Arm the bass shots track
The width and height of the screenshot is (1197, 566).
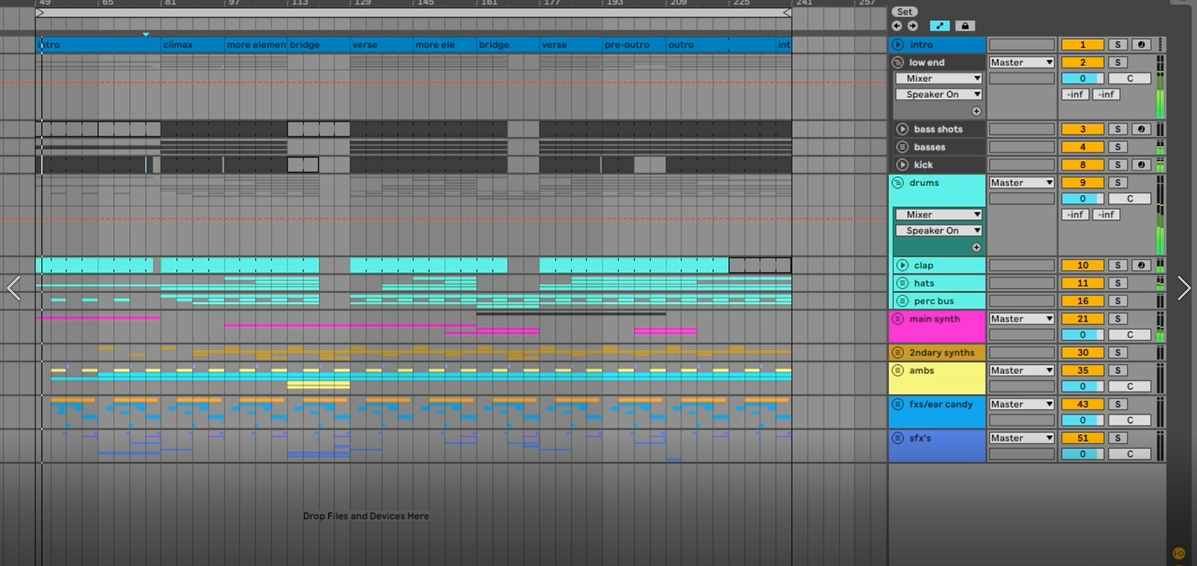(x=1141, y=129)
